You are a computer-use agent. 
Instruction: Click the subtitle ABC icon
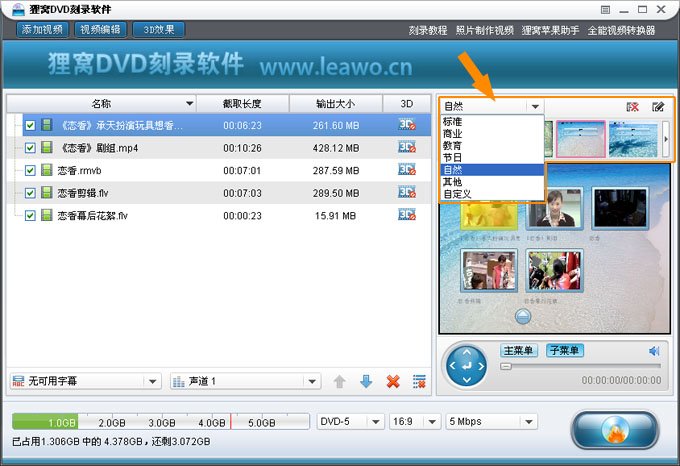point(18,381)
